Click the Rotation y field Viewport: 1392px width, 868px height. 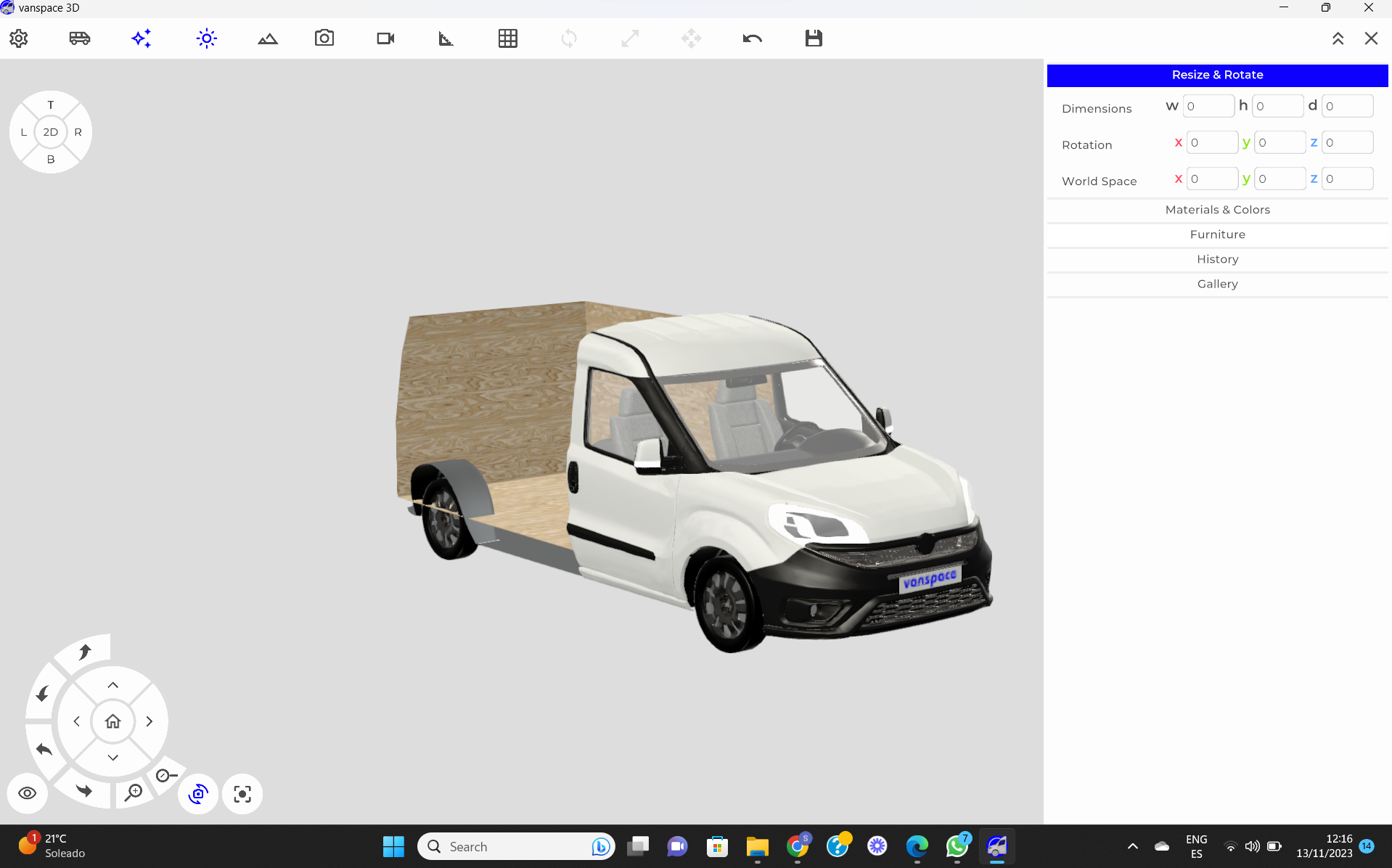pos(1280,142)
